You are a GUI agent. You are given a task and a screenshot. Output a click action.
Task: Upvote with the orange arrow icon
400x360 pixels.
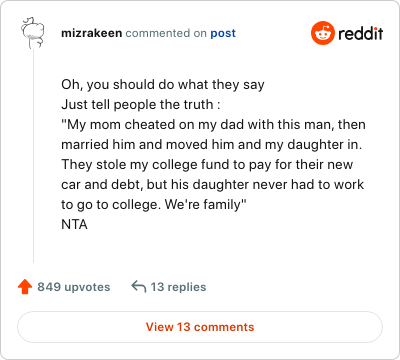[25, 287]
